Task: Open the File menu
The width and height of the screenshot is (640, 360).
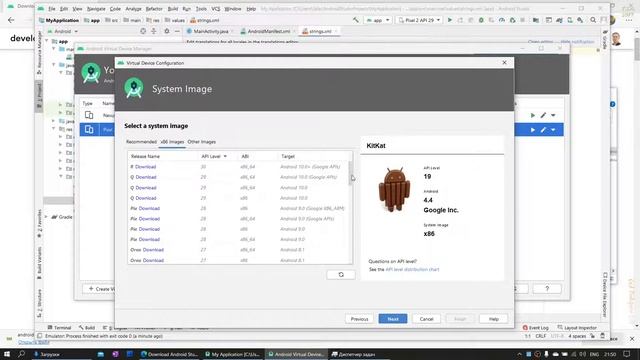Action: click(x=51, y=9)
